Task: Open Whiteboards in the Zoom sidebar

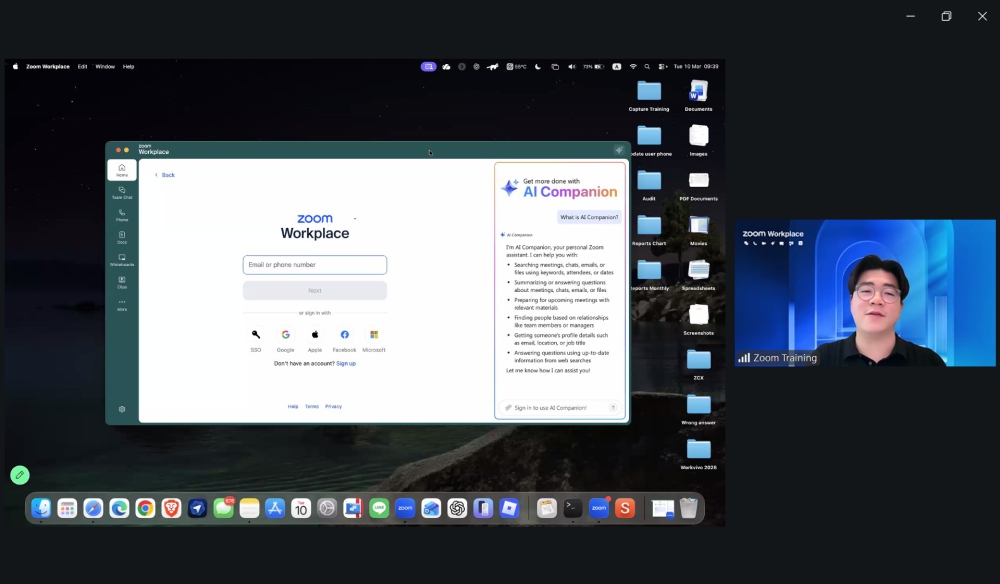Action: coord(122,259)
